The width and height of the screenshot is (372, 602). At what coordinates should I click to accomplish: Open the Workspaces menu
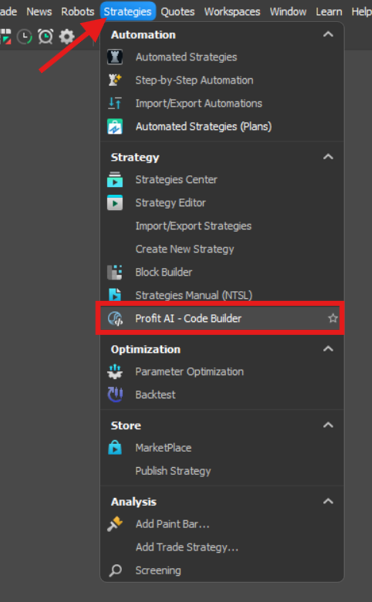(x=232, y=12)
